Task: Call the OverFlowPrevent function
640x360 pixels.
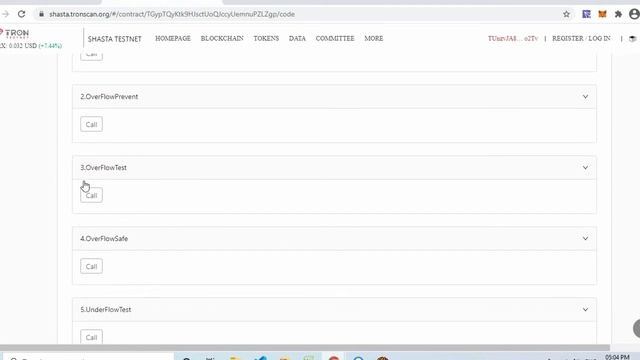Action: click(91, 124)
